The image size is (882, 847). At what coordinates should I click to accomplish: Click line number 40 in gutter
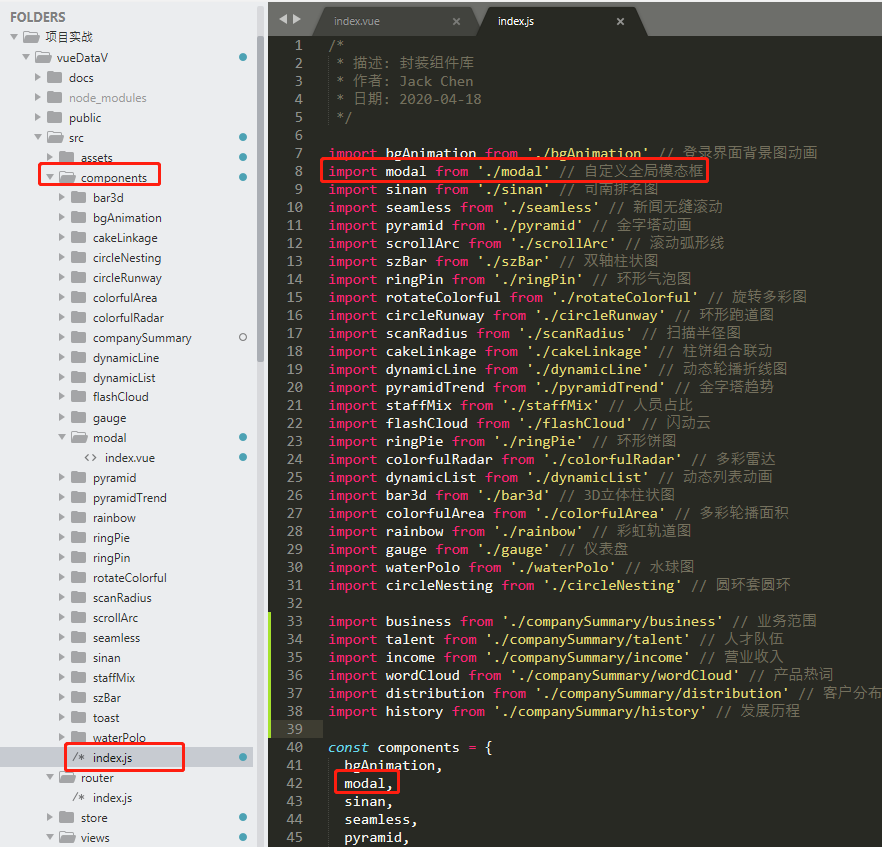tap(294, 747)
